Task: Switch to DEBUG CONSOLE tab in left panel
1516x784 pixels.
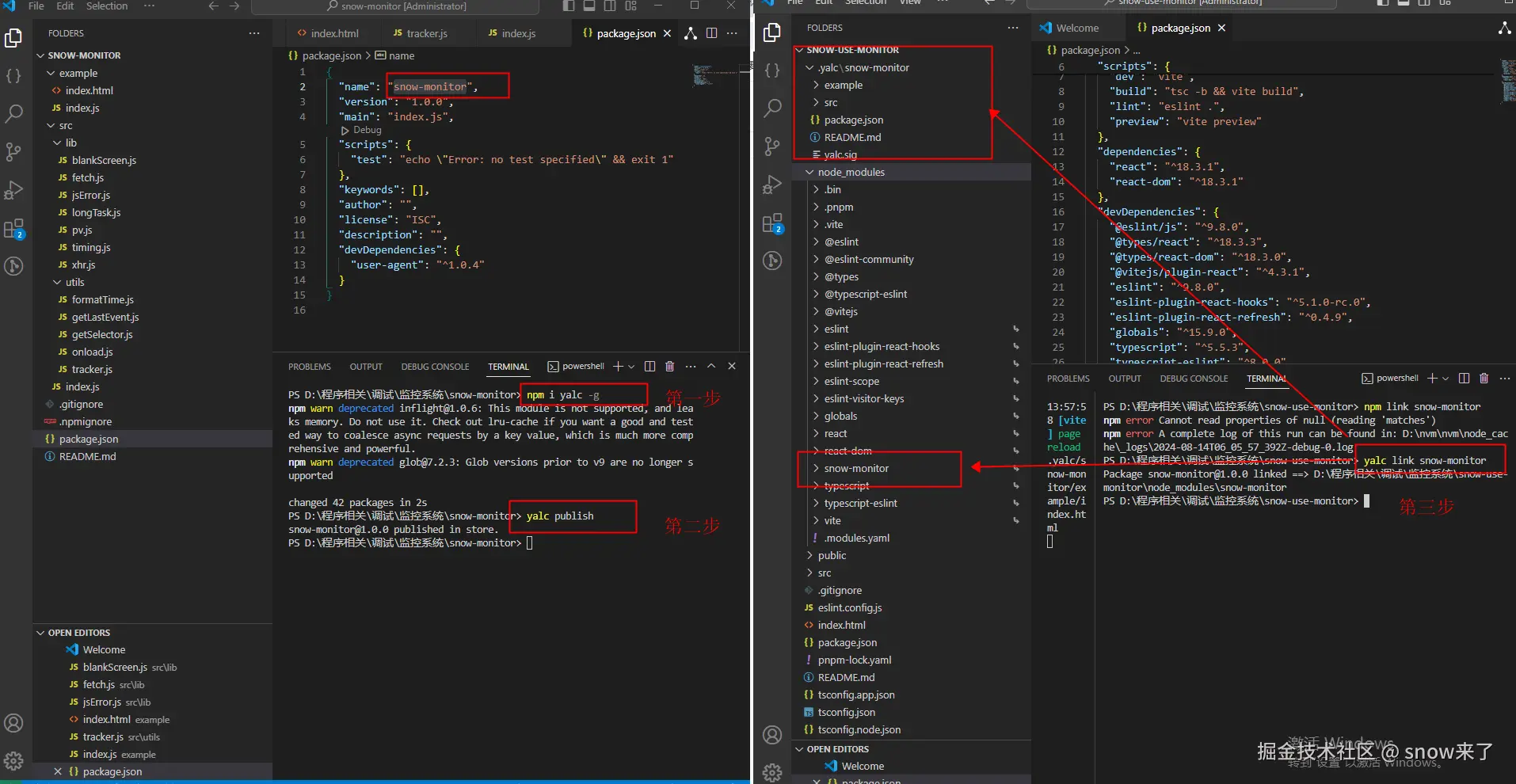Action: tap(435, 367)
